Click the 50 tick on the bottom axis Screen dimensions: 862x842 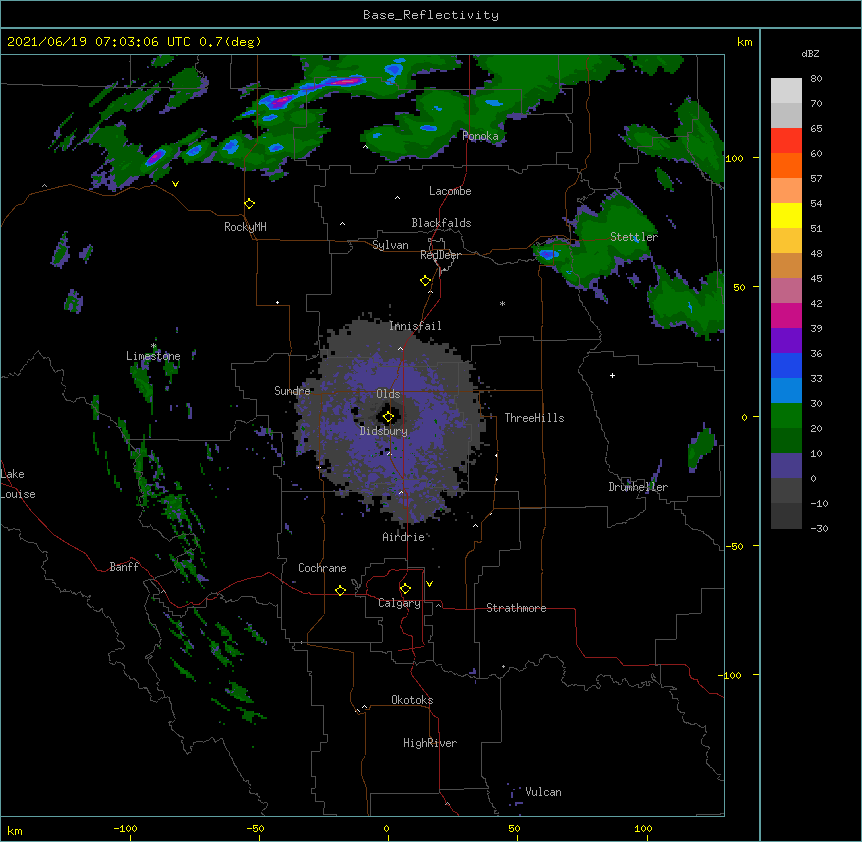[515, 828]
